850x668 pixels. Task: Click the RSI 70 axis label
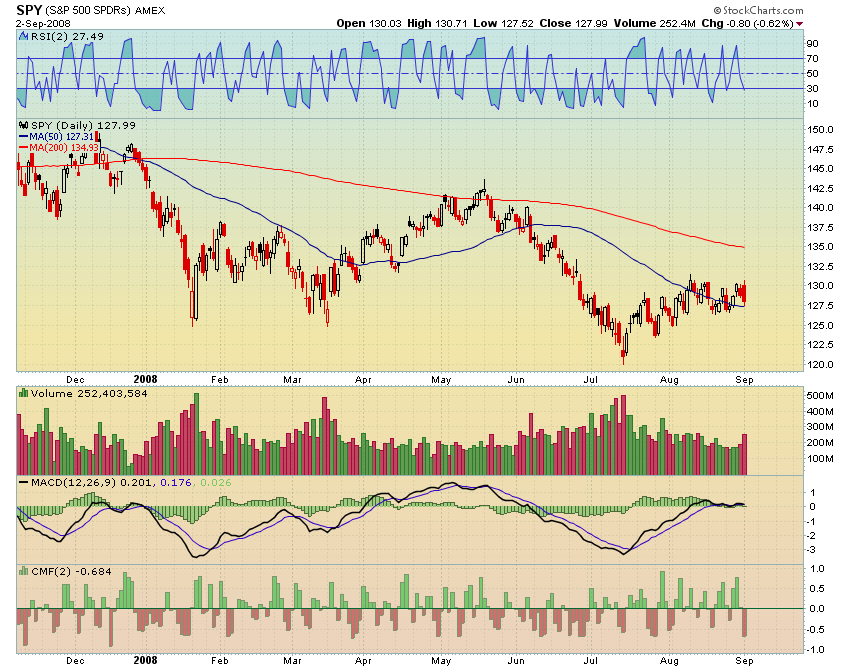pyautogui.click(x=812, y=58)
